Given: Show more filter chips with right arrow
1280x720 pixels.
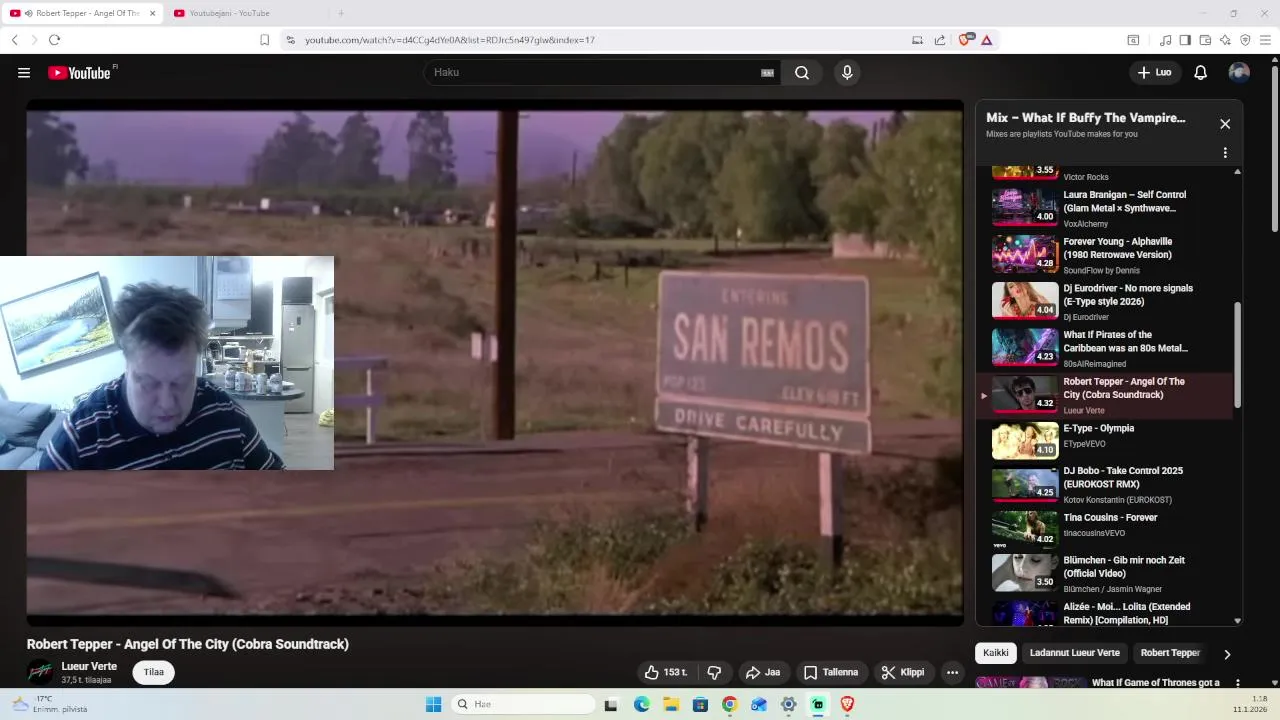Looking at the screenshot, I should (1227, 654).
